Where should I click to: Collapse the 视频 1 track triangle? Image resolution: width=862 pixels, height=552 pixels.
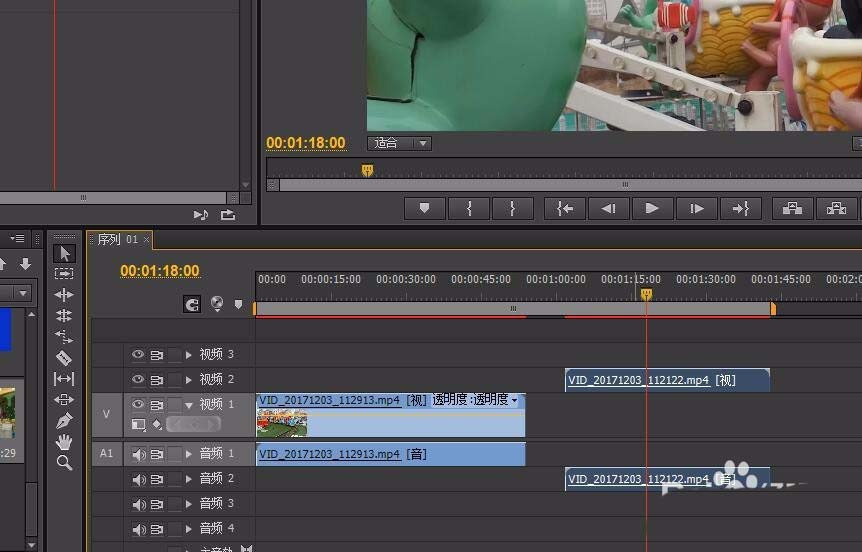189,405
